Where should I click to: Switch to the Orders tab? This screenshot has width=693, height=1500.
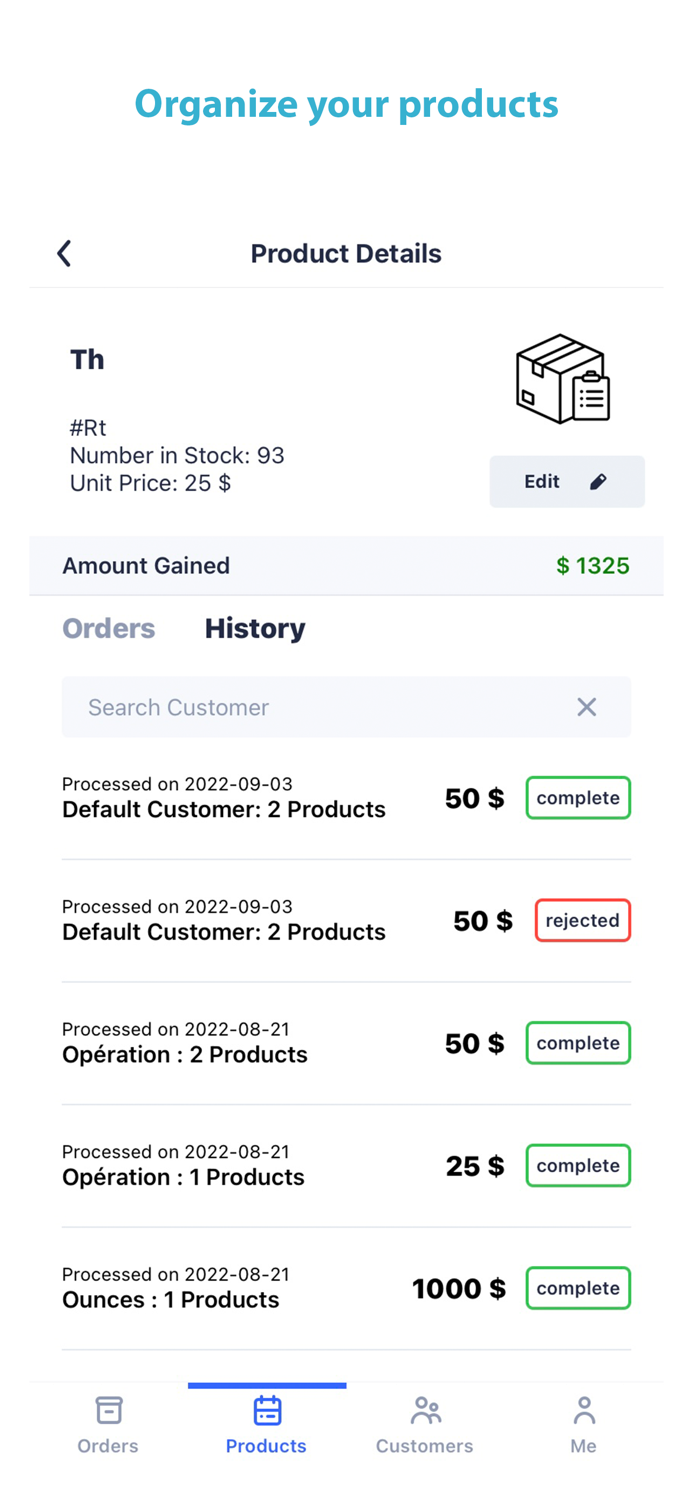[x=109, y=628]
